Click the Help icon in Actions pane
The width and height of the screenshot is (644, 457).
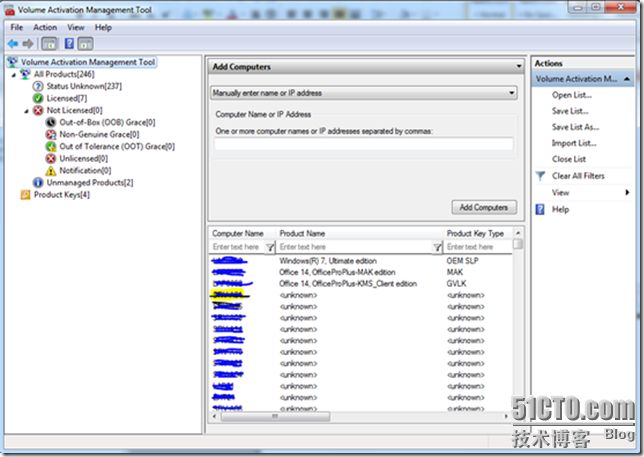tap(540, 209)
